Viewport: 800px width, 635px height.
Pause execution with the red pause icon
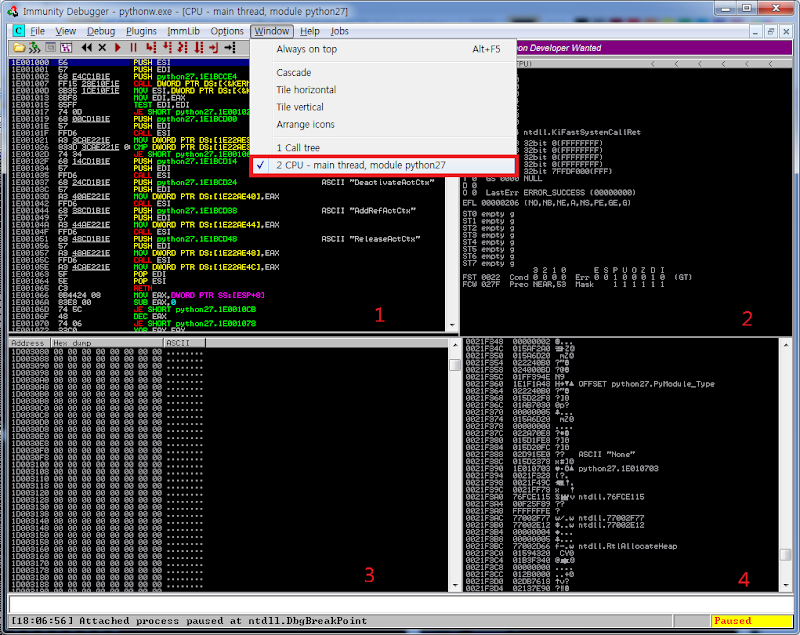[133, 48]
